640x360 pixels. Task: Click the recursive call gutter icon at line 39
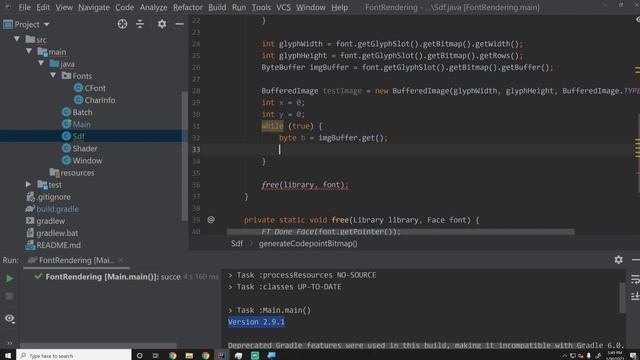(x=211, y=220)
